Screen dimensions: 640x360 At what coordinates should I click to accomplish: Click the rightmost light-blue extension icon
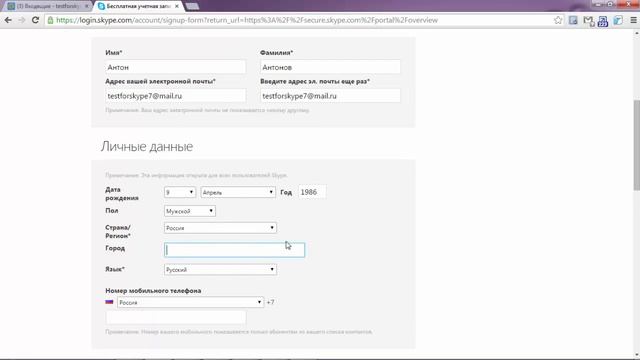pos(618,20)
